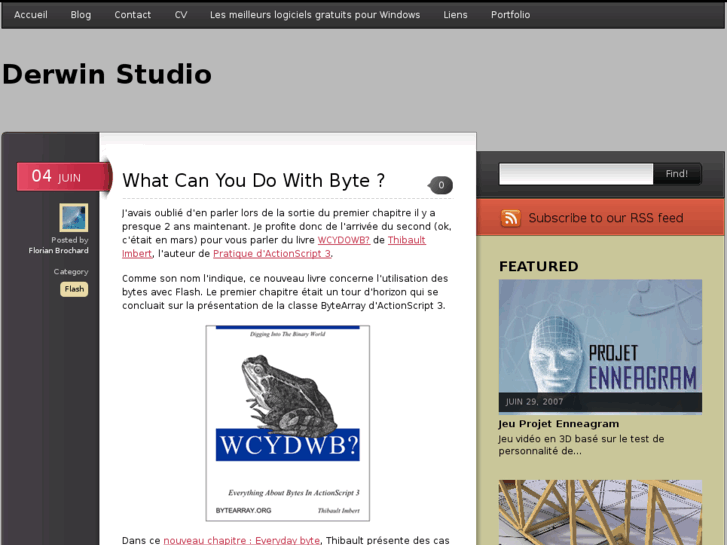Navigate to the Liens menu item
Image resolution: width=727 pixels, height=545 pixels.
coord(455,15)
